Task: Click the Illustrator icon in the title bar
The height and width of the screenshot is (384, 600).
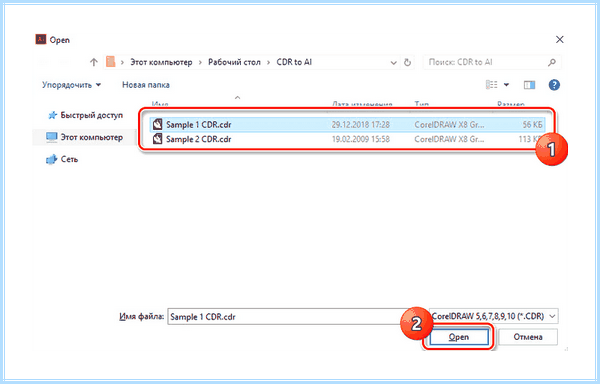Action: click(41, 39)
